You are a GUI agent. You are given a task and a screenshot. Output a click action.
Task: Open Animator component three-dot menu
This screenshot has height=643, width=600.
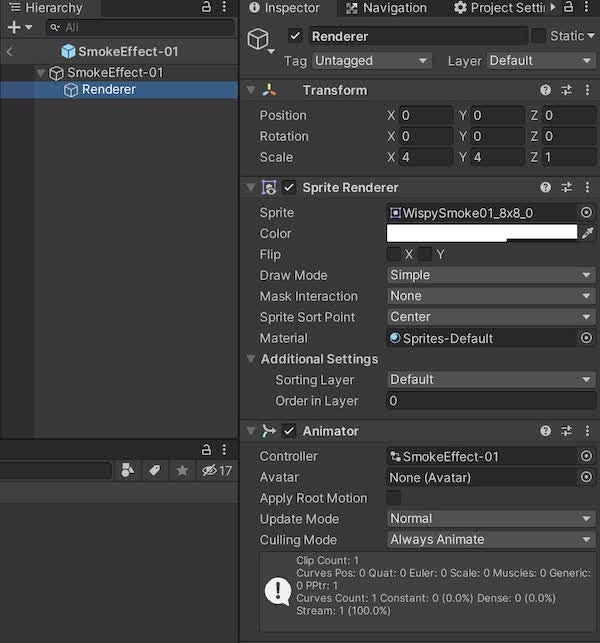pyautogui.click(x=587, y=431)
